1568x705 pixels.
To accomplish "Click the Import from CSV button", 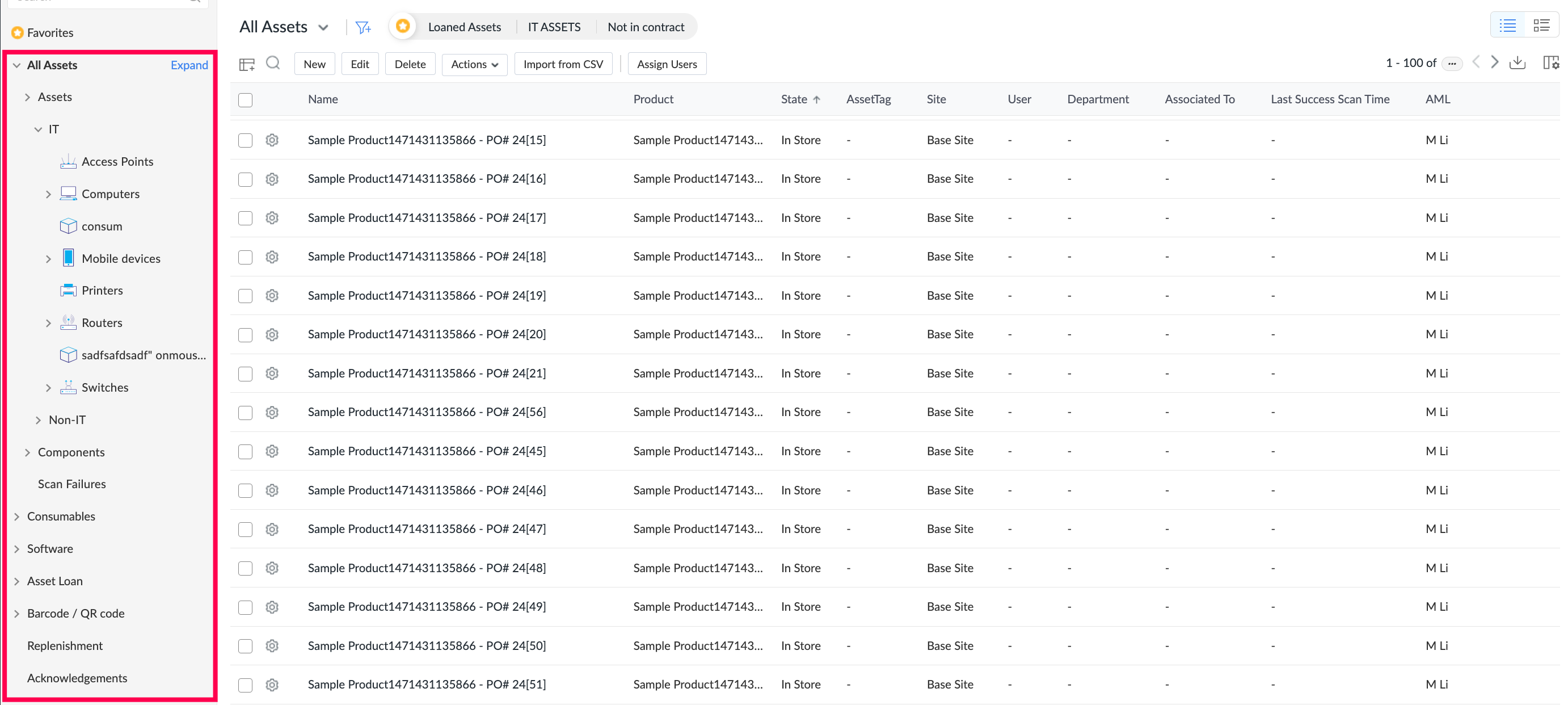I will (562, 64).
